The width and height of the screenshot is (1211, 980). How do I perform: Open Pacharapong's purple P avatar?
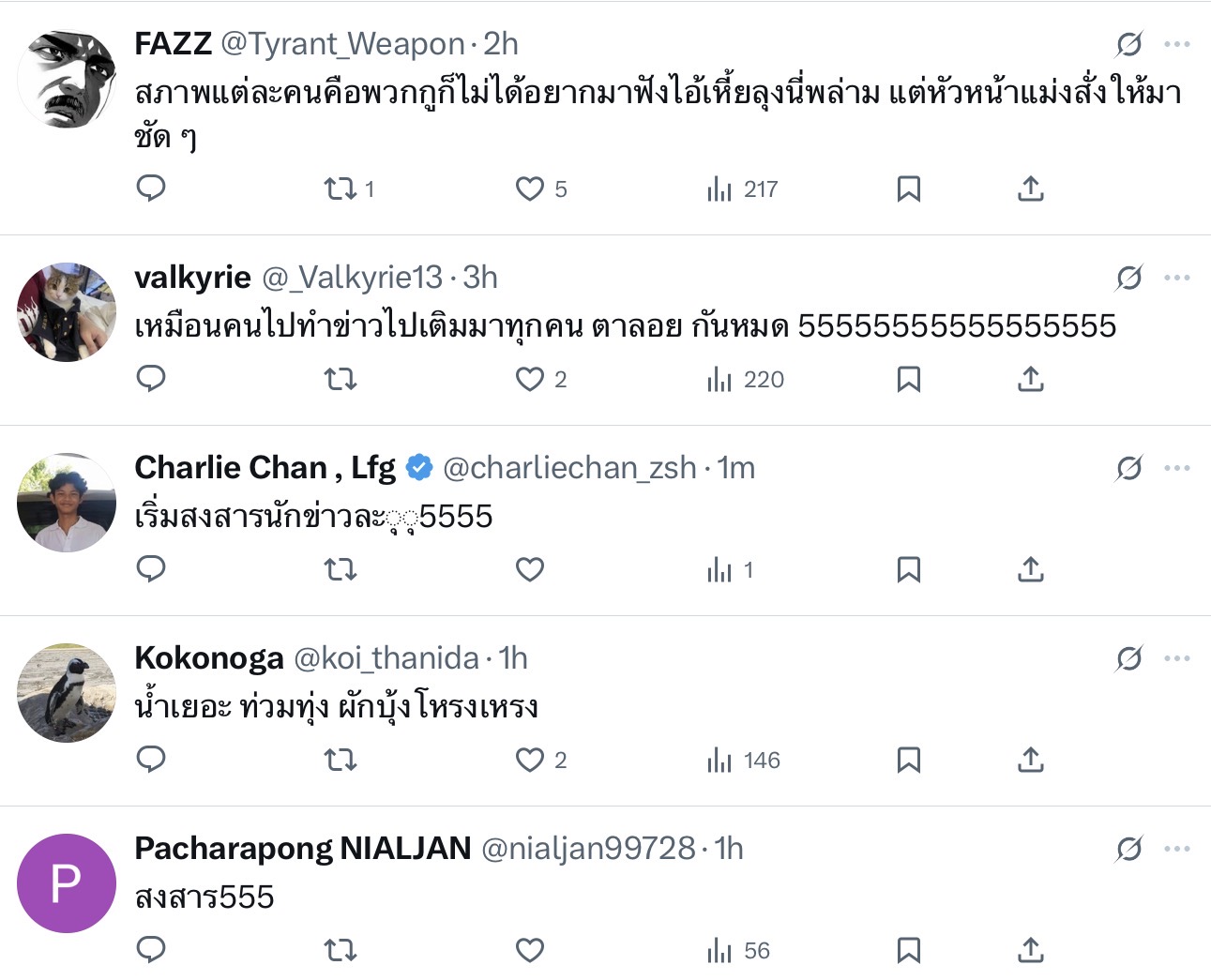67,883
